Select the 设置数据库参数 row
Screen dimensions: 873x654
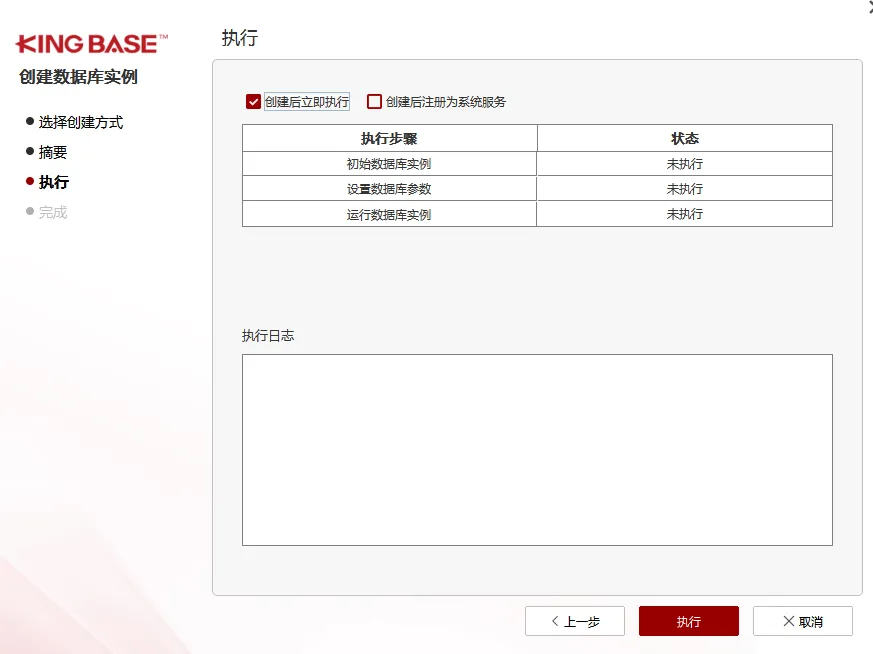[389, 189]
